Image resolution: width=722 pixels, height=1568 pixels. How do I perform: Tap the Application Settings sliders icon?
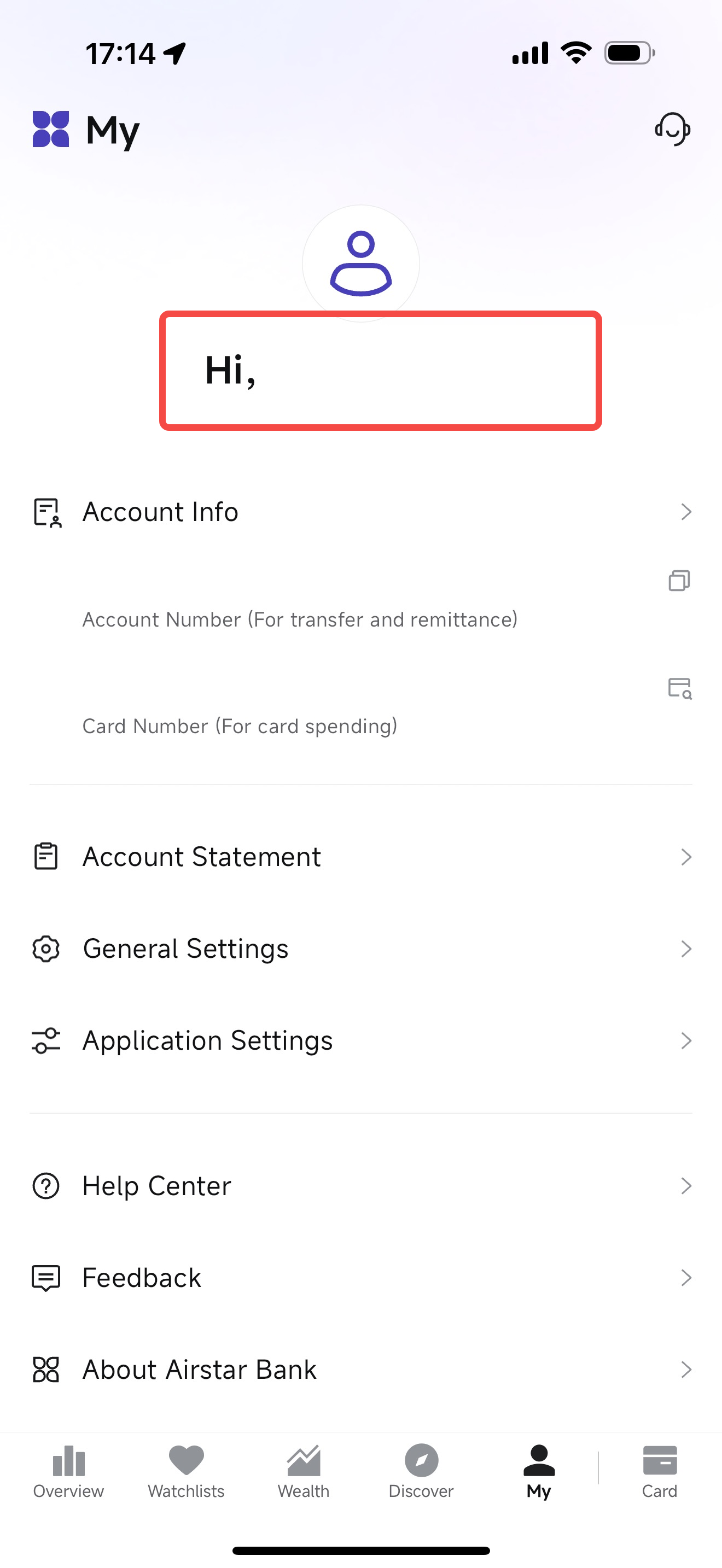coord(45,1041)
